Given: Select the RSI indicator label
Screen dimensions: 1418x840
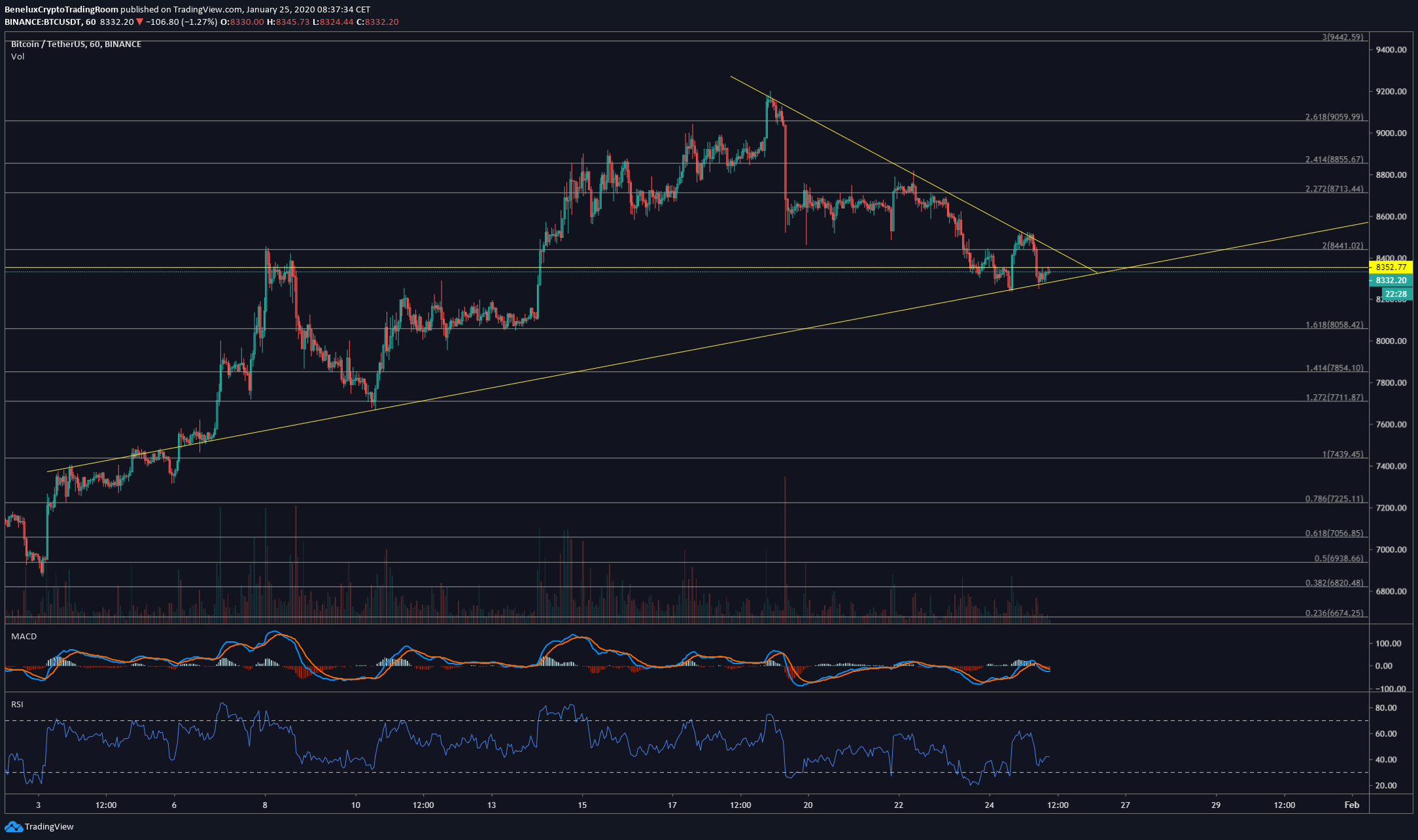Looking at the screenshot, I should point(19,704).
